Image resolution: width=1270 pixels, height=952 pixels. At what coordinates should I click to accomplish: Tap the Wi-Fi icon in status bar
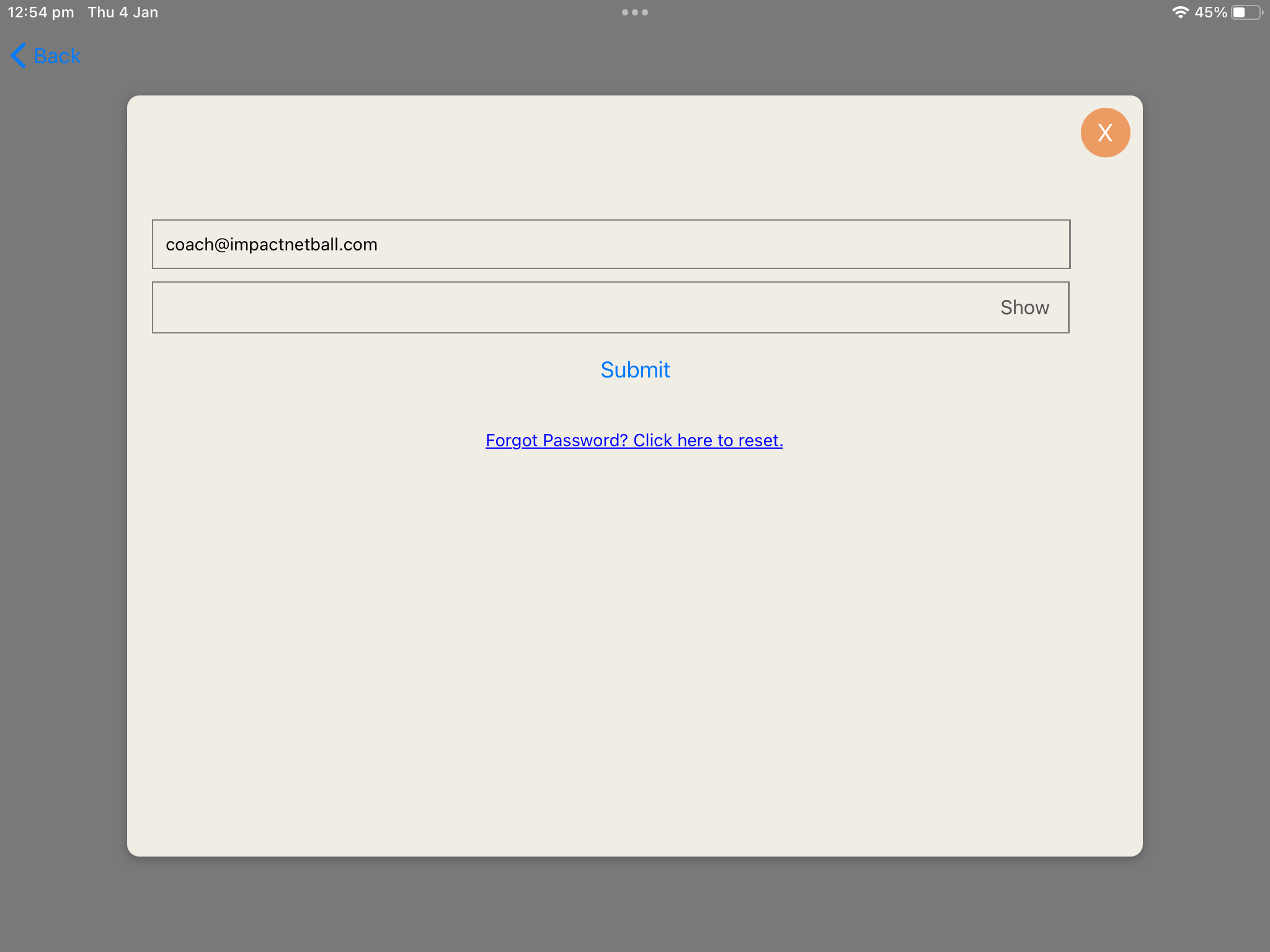pos(1181,11)
